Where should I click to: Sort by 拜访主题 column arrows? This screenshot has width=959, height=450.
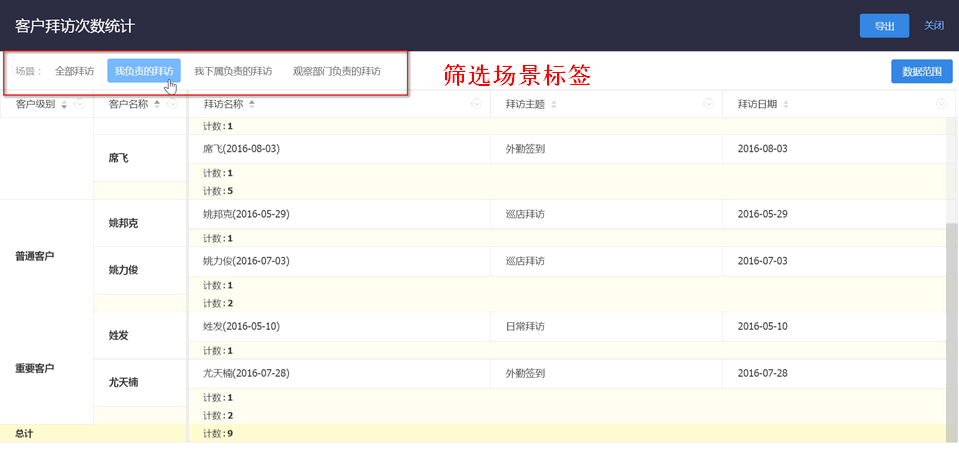pyautogui.click(x=554, y=105)
